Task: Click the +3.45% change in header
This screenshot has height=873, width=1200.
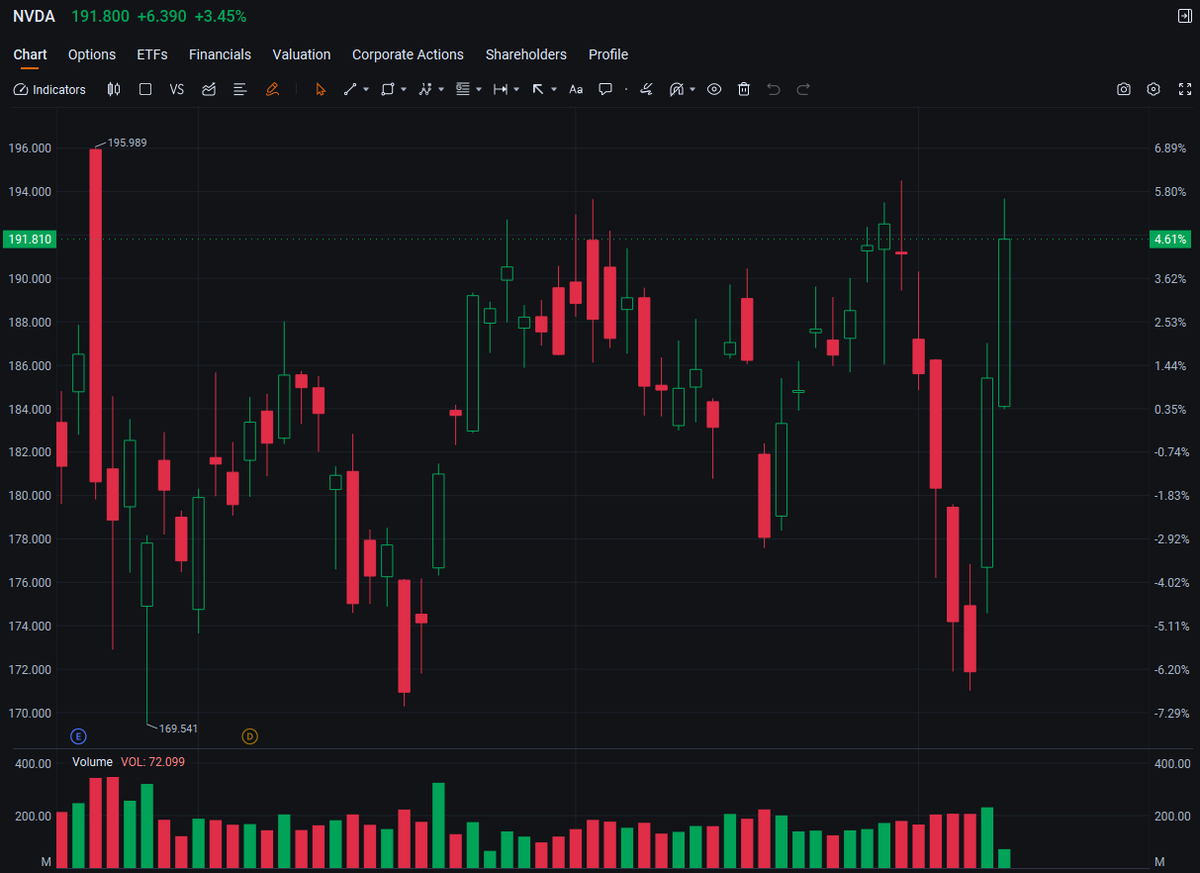Action: 220,16
